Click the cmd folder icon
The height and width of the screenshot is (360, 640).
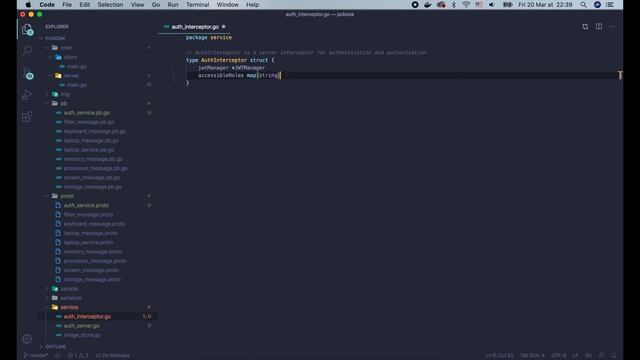[55, 48]
